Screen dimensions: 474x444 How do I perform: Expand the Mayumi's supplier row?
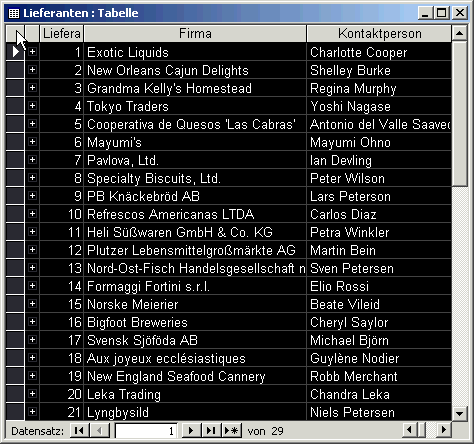[32, 142]
